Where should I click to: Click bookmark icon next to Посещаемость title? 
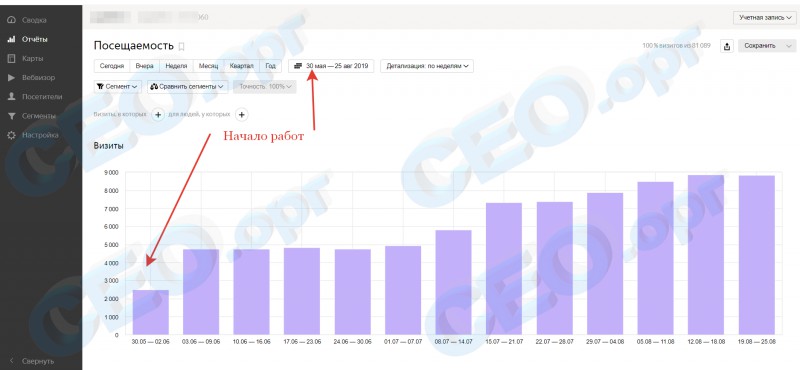click(x=181, y=46)
